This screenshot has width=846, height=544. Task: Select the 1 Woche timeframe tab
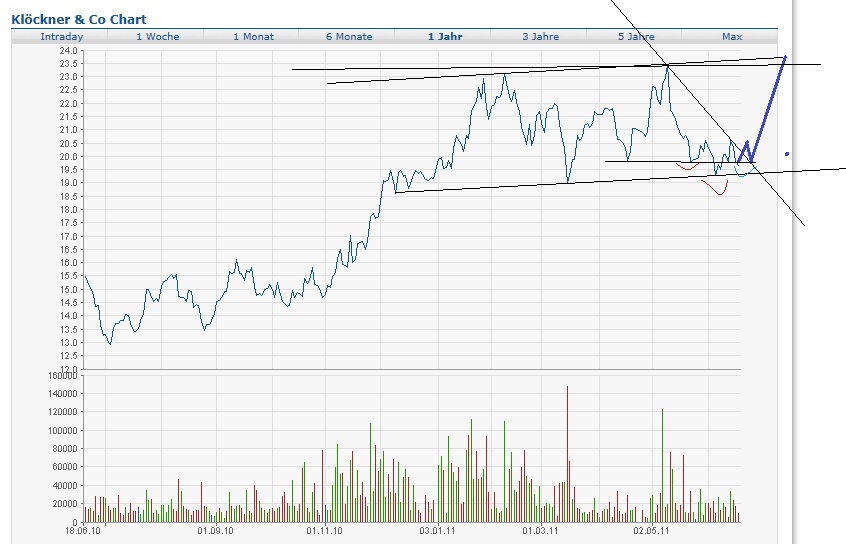point(158,37)
